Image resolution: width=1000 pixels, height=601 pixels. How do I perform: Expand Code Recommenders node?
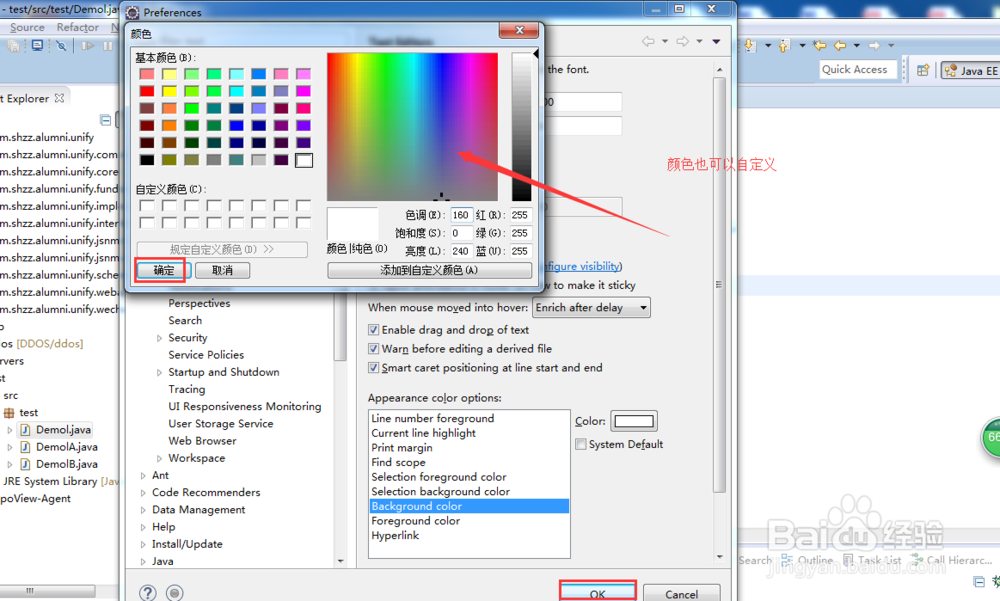[143, 493]
